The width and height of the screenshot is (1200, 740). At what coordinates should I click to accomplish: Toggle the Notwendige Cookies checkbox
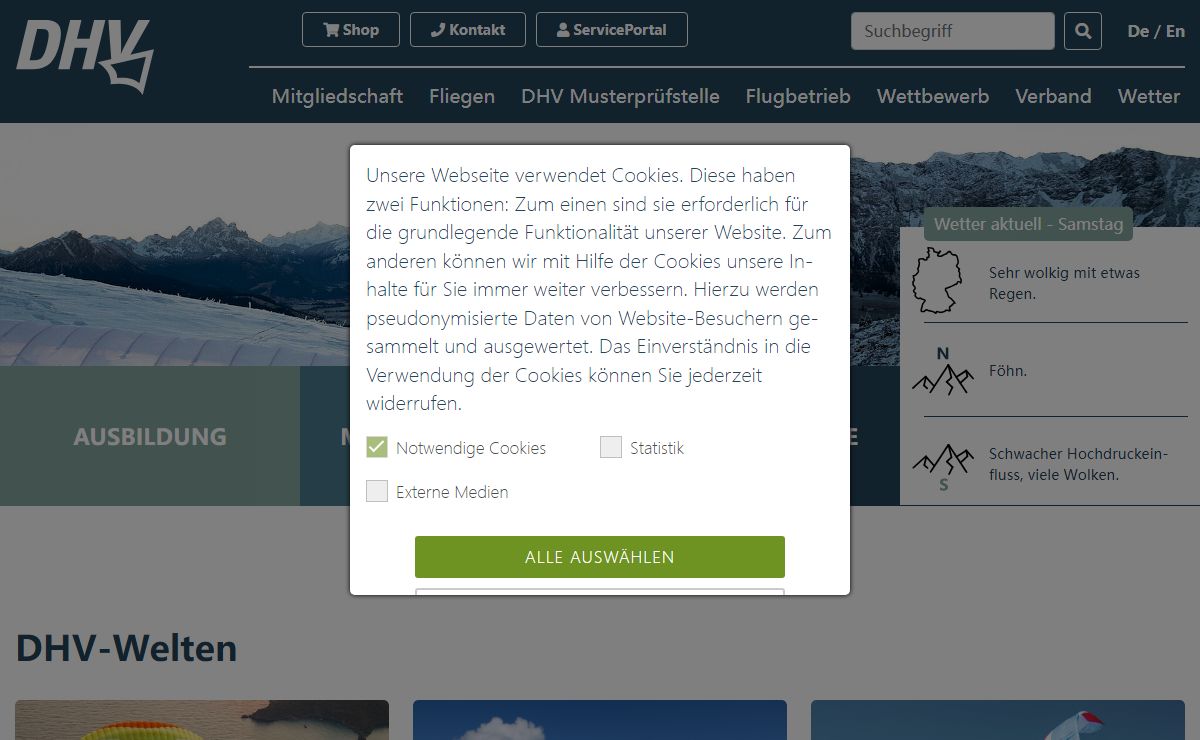[377, 447]
